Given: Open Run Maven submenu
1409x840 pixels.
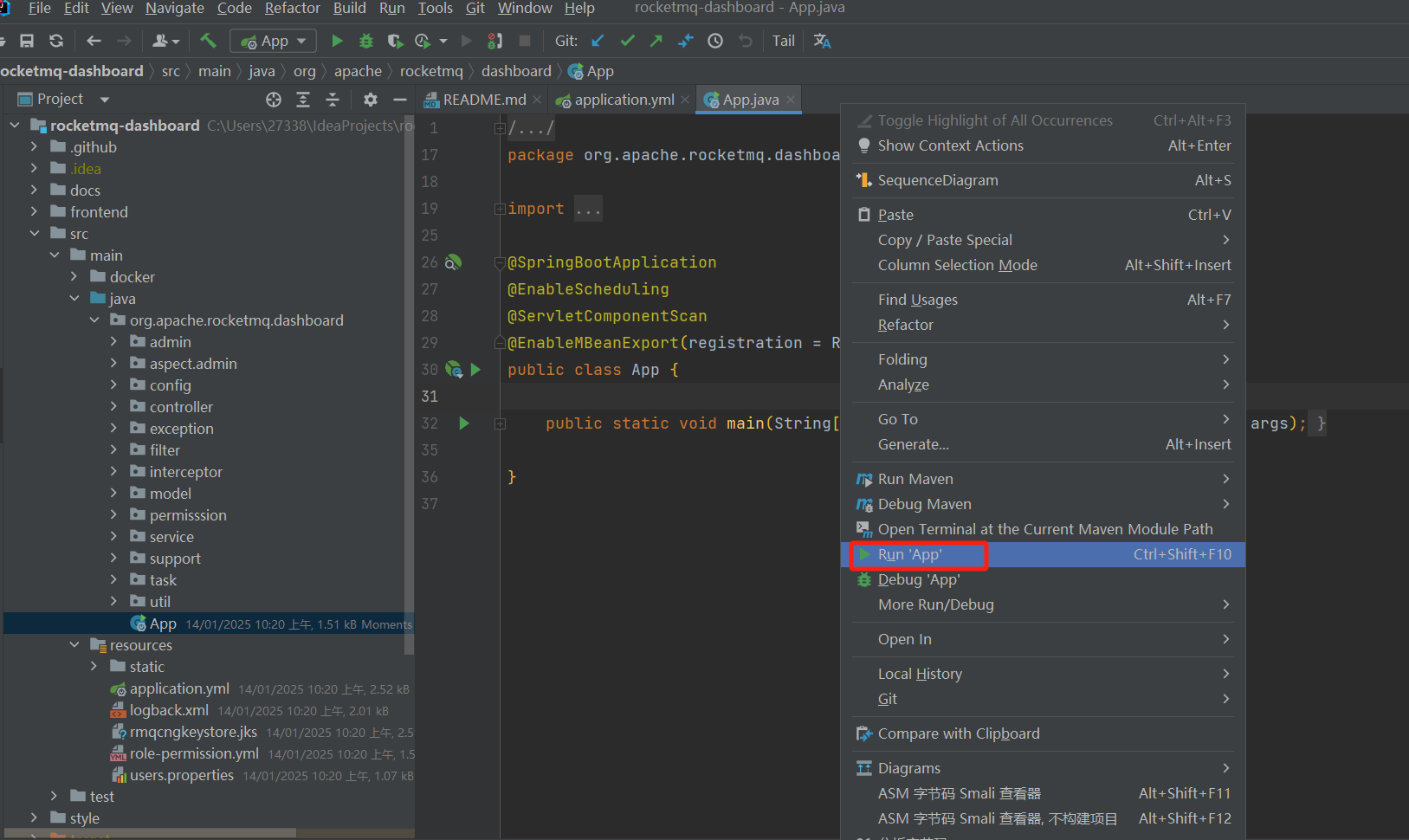Looking at the screenshot, I should click(1043, 479).
